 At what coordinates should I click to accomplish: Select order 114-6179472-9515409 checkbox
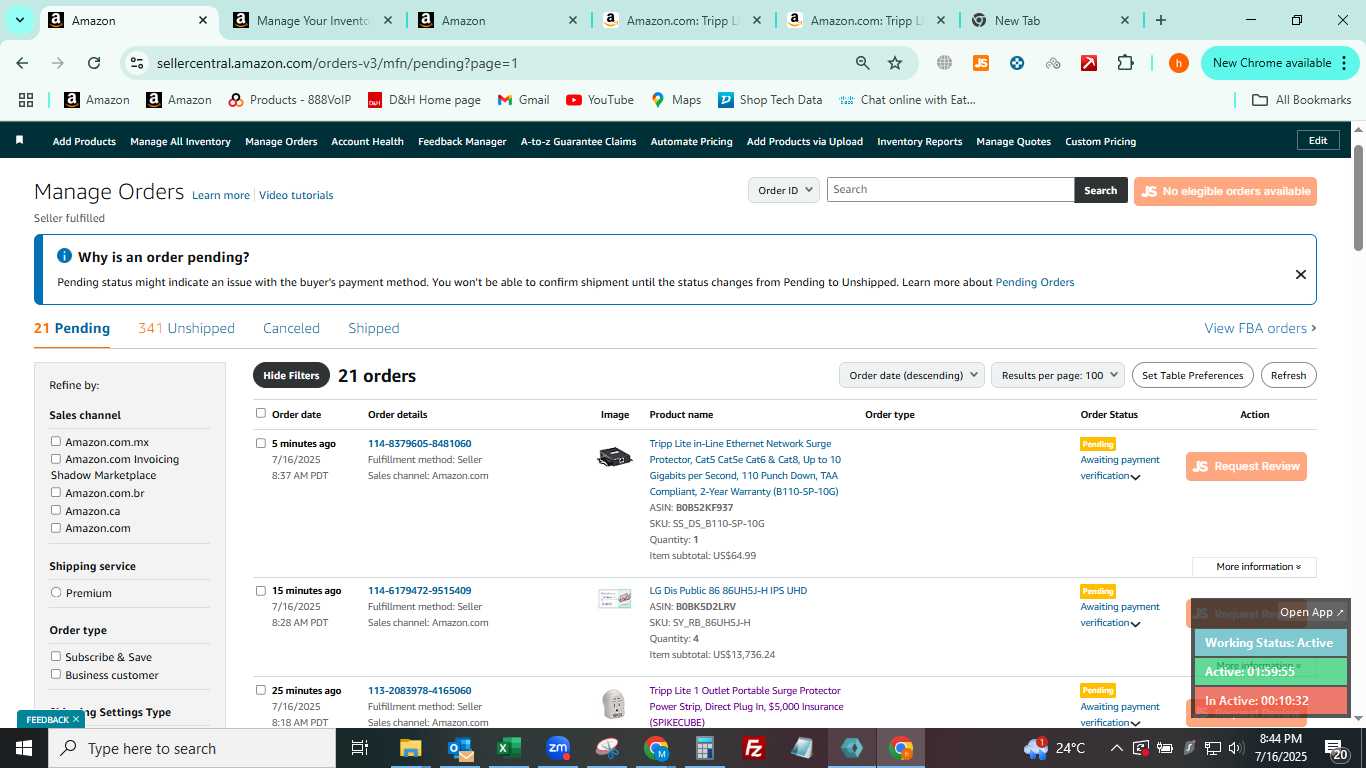click(261, 590)
